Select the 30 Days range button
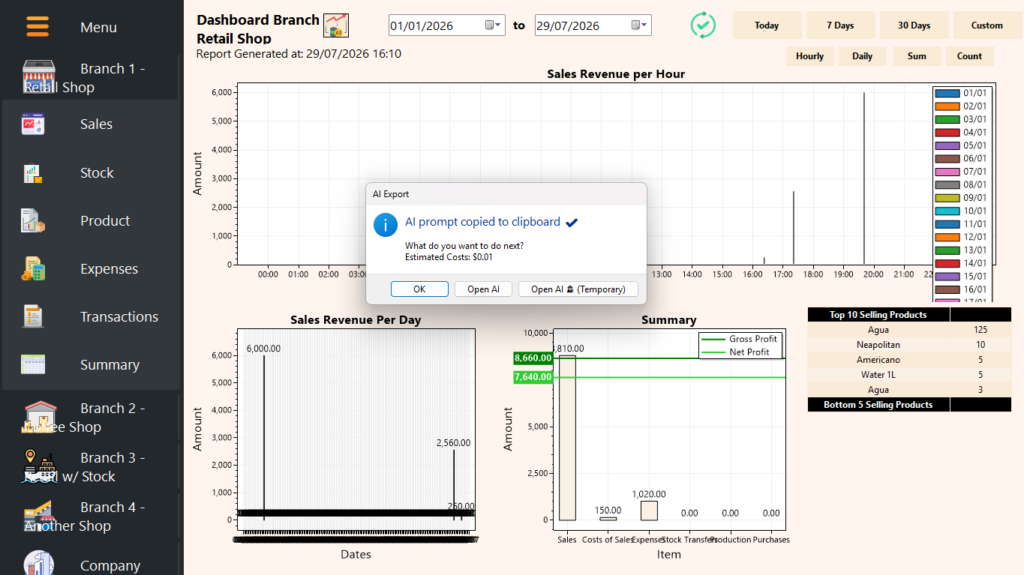Image resolution: width=1024 pixels, height=575 pixels. [x=914, y=25]
